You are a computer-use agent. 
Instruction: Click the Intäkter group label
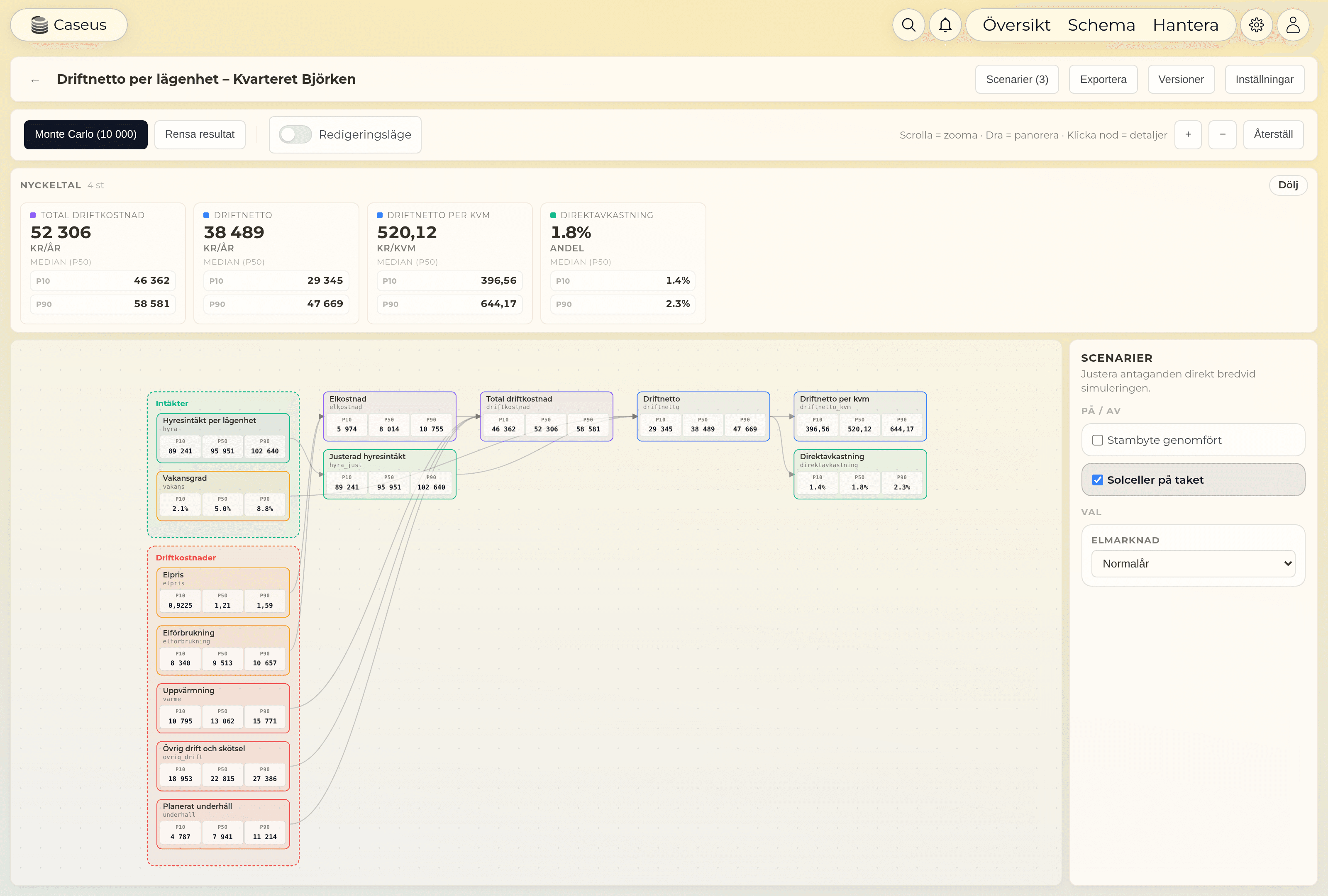click(172, 403)
